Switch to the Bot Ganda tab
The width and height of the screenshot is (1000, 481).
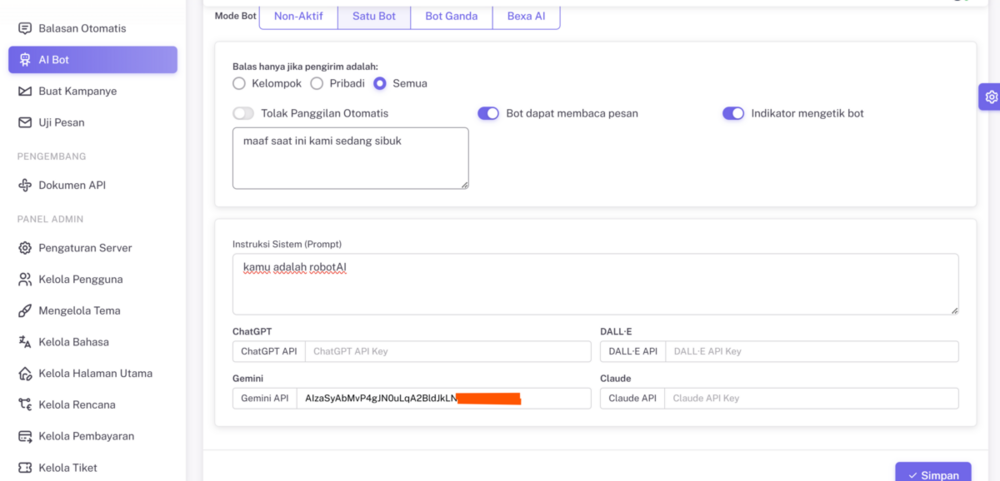pos(451,16)
